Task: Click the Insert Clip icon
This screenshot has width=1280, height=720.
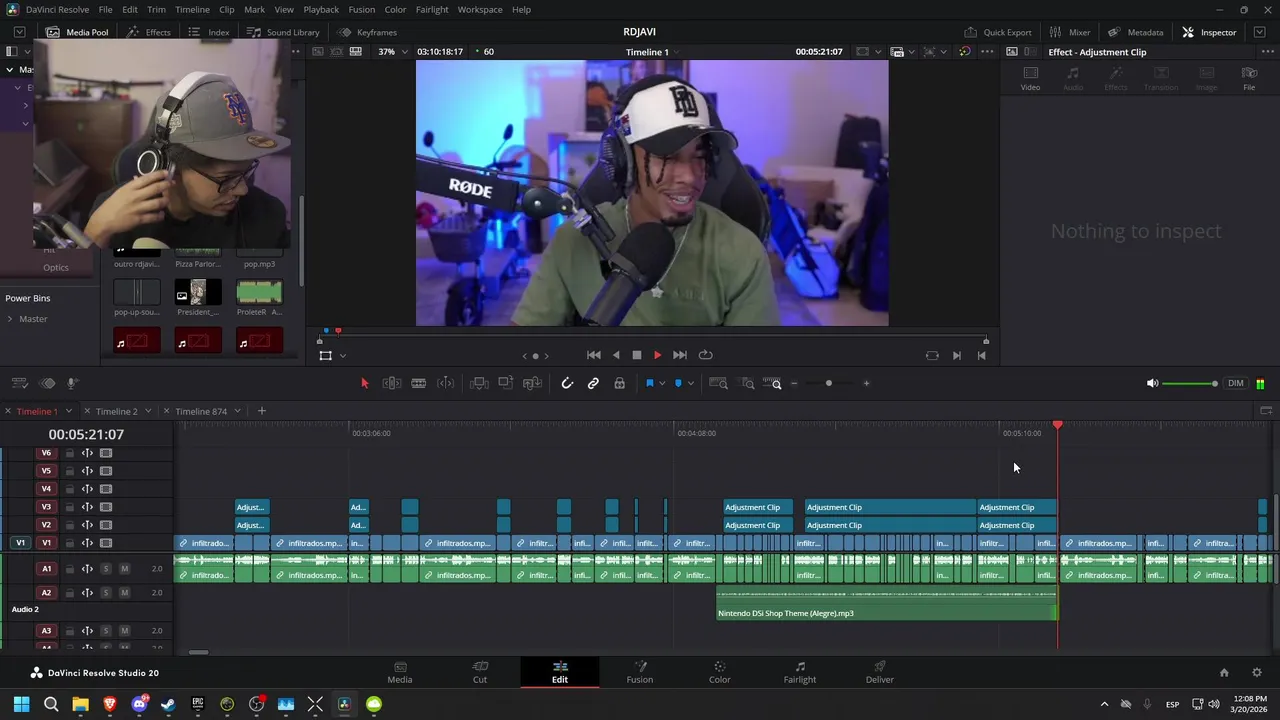Action: click(x=479, y=383)
